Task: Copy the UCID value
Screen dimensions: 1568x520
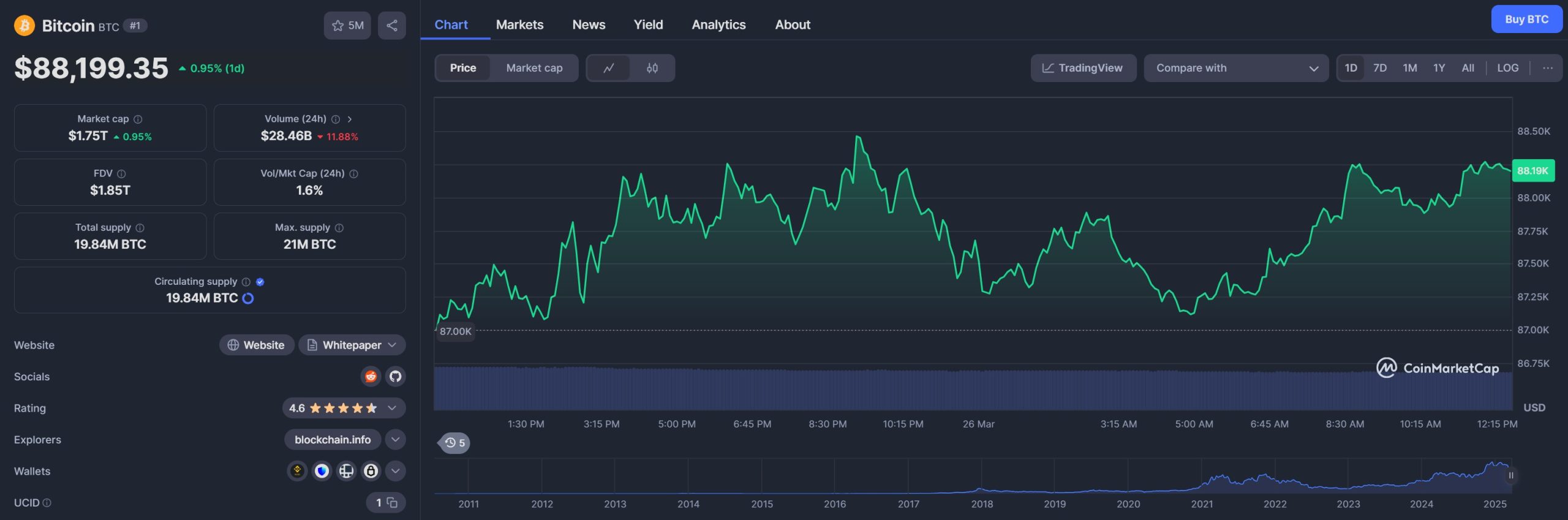Action: (x=392, y=502)
